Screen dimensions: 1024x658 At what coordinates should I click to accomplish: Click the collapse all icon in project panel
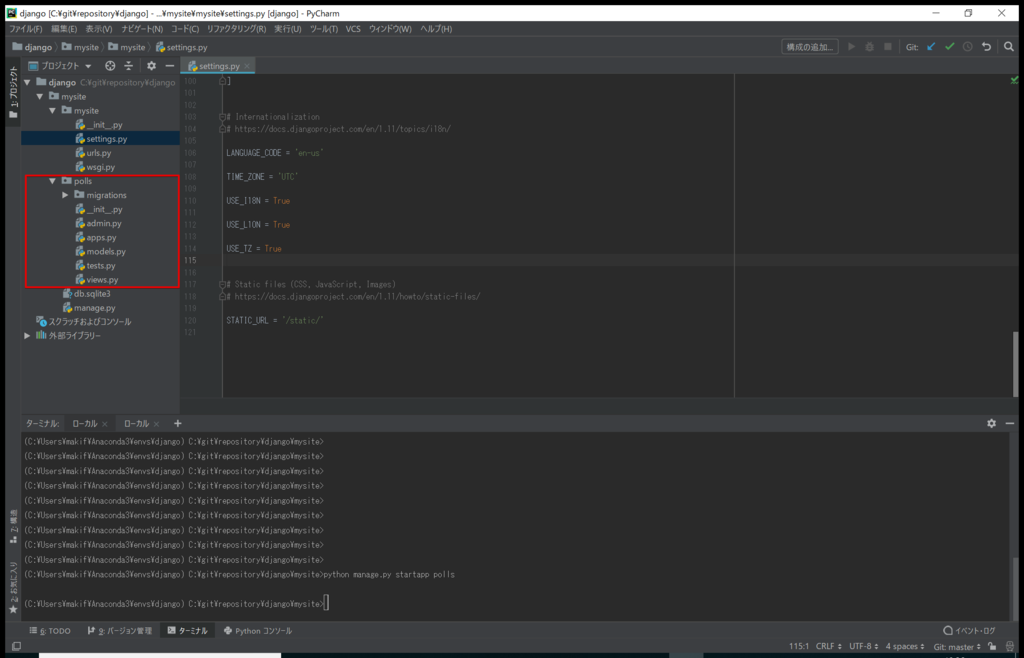[129, 66]
